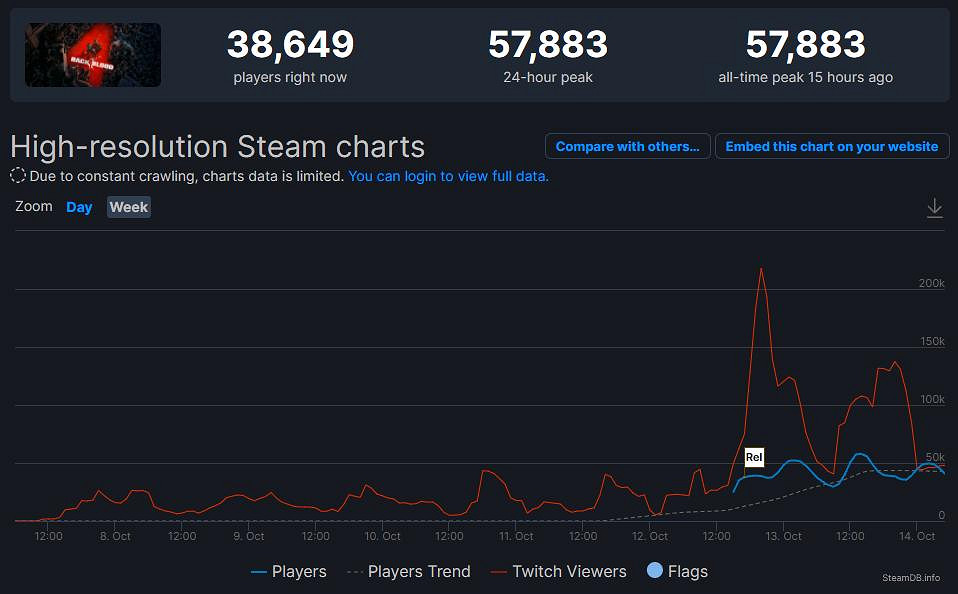Switch zoom to Day view
The width and height of the screenshot is (958, 594).
coord(79,207)
